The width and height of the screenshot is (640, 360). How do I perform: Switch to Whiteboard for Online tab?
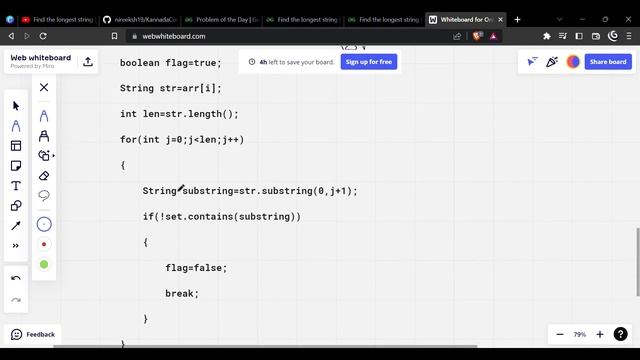coord(462,20)
